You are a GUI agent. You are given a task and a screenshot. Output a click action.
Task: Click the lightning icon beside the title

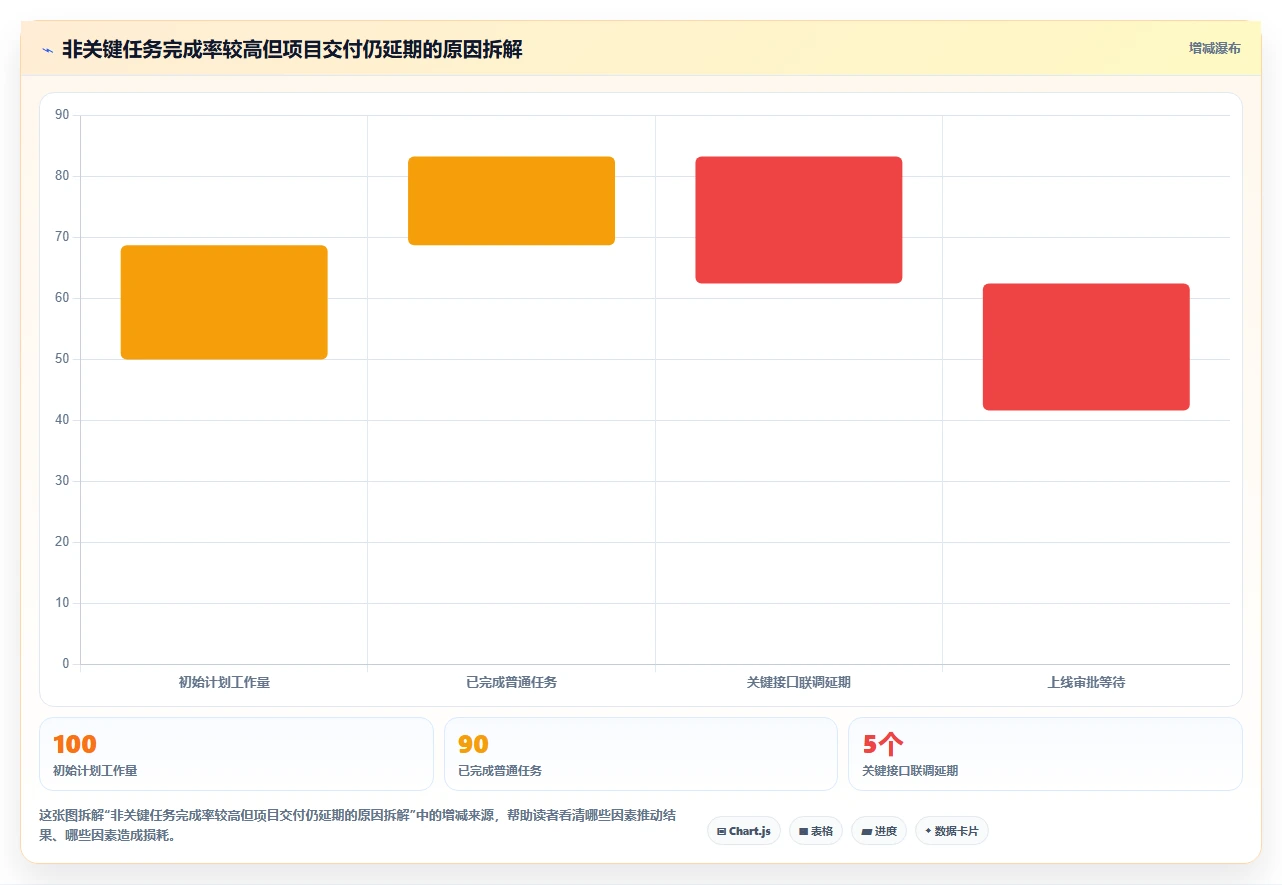47,49
